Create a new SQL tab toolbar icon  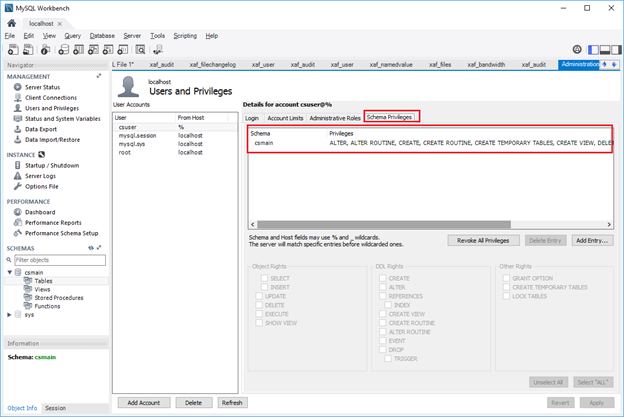(x=13, y=50)
